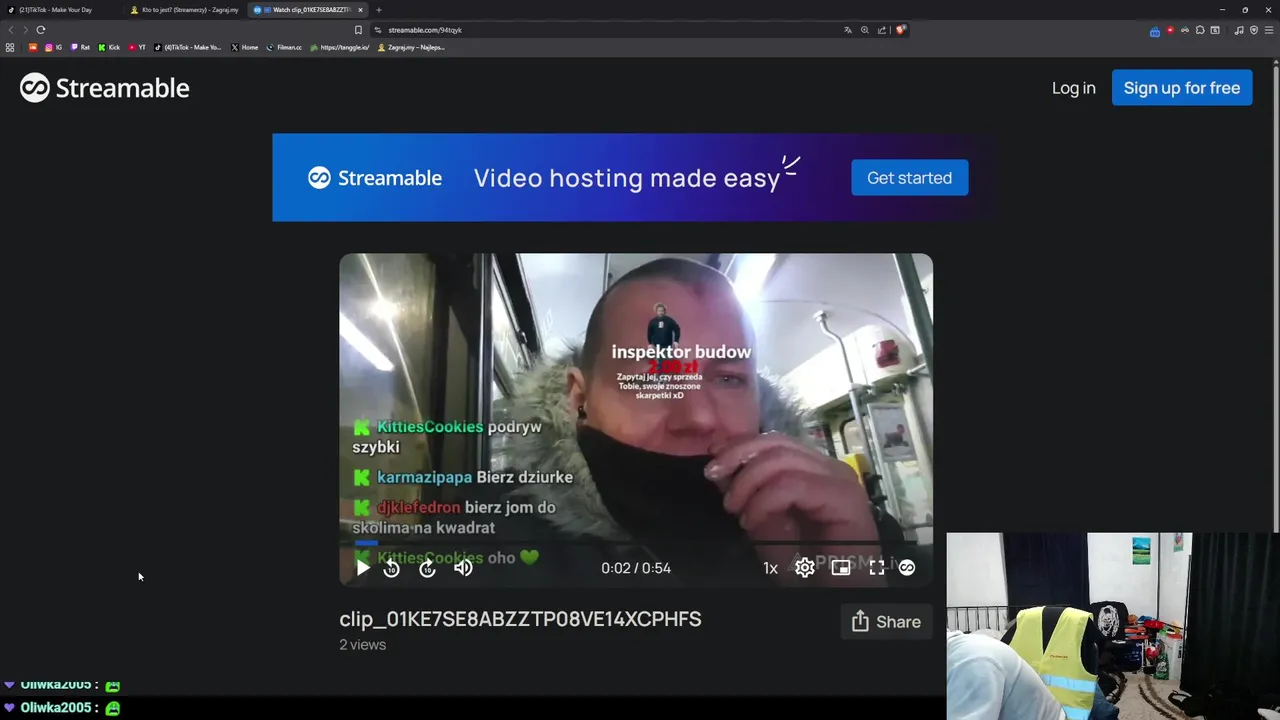Click the page vertical scrollbar

(1276, 300)
